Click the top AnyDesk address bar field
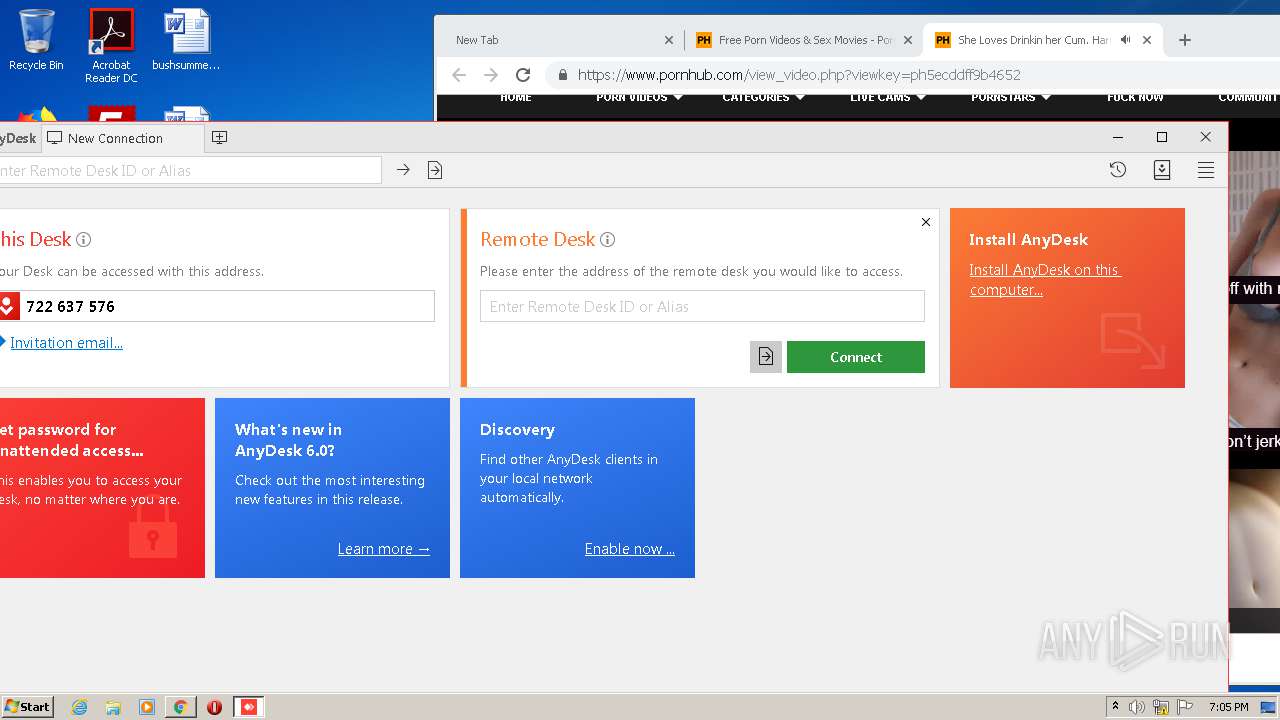 190,170
